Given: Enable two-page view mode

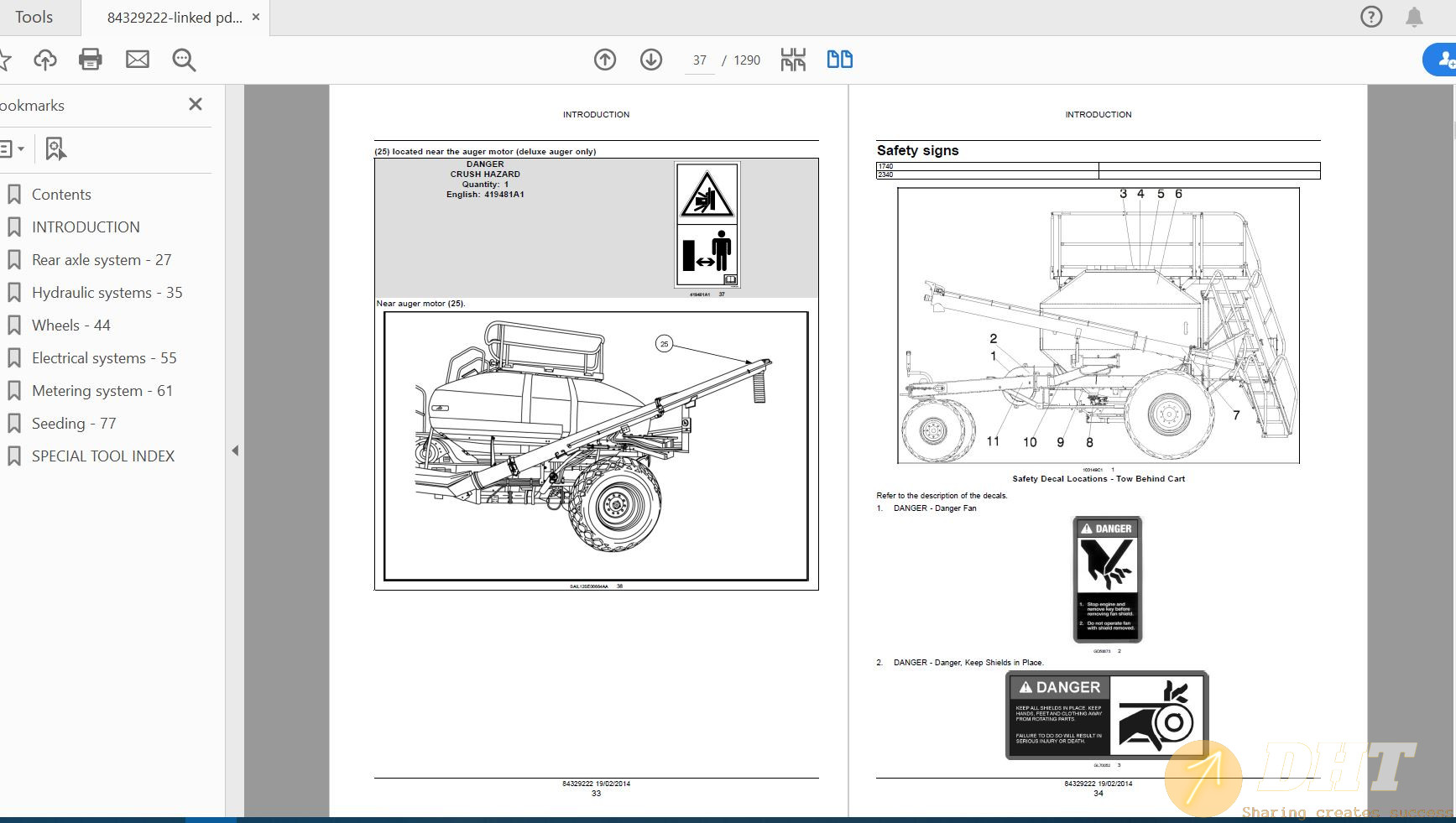Looking at the screenshot, I should point(838,60).
